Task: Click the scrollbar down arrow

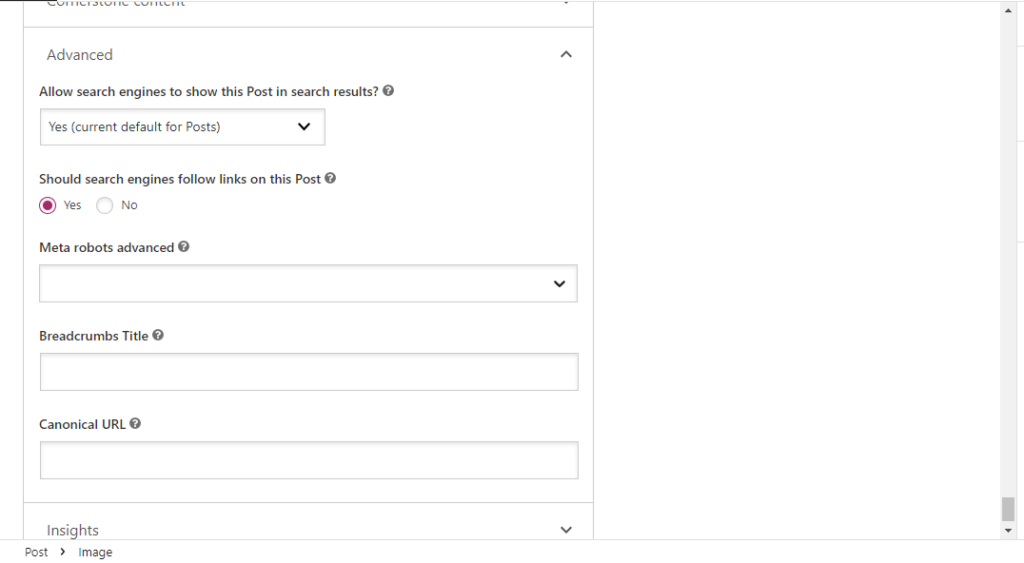Action: (x=1008, y=531)
